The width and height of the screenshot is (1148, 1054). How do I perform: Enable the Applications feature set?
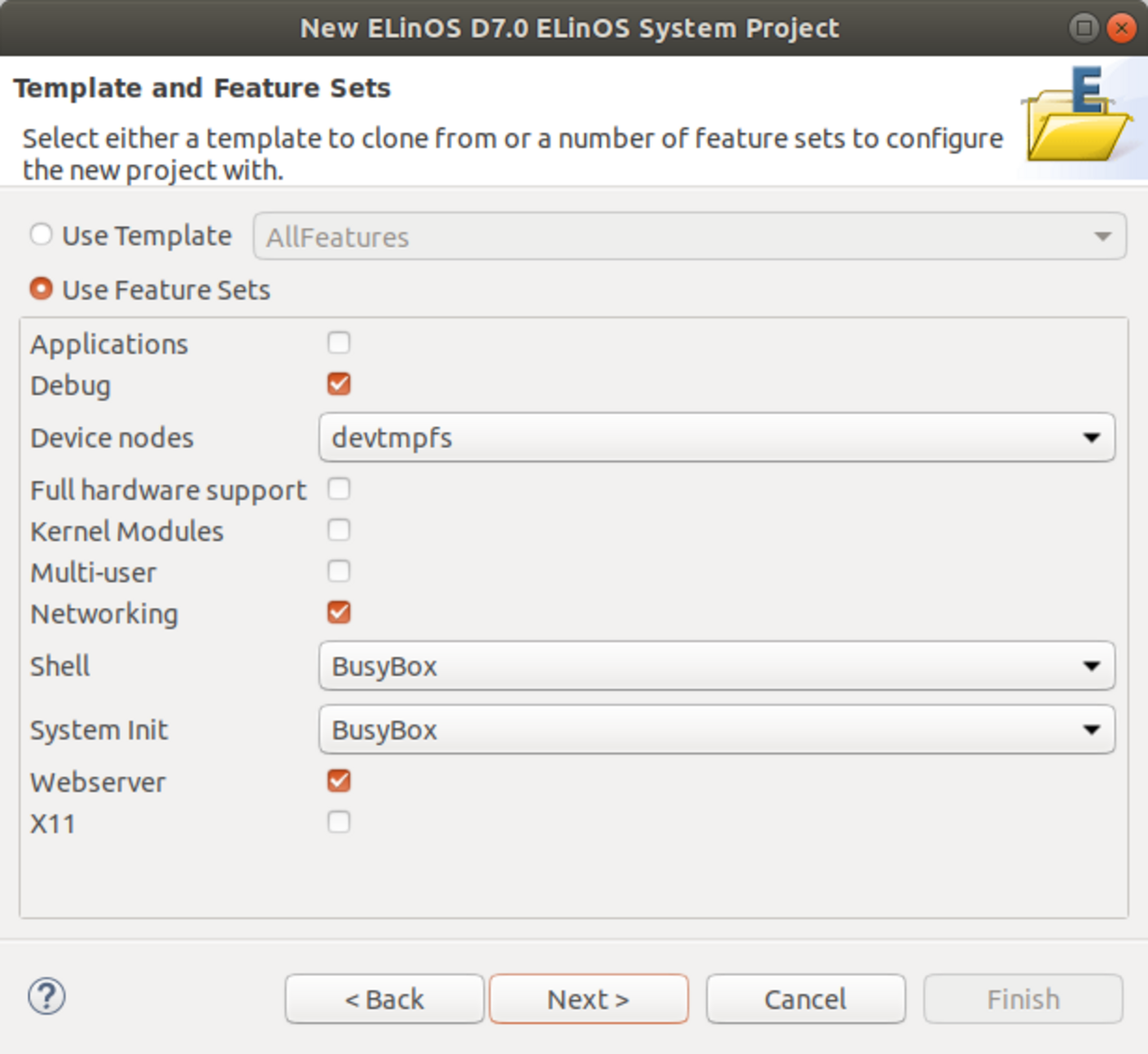[340, 343]
